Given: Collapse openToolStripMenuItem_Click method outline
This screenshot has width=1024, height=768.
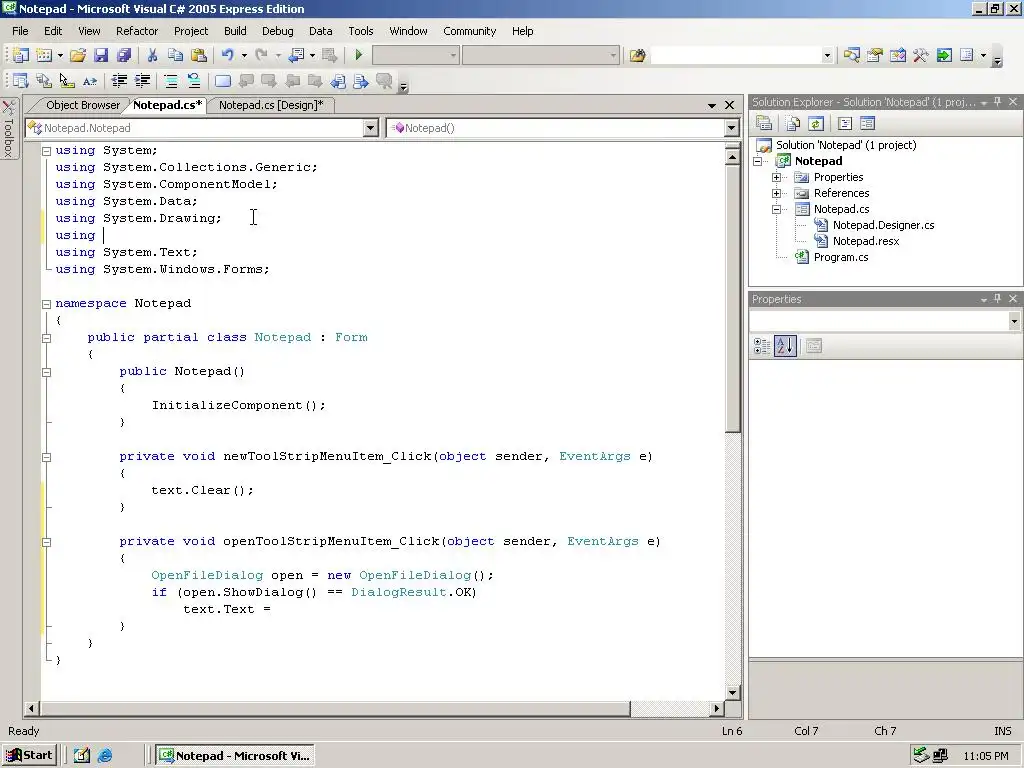Looking at the screenshot, I should 46,542.
